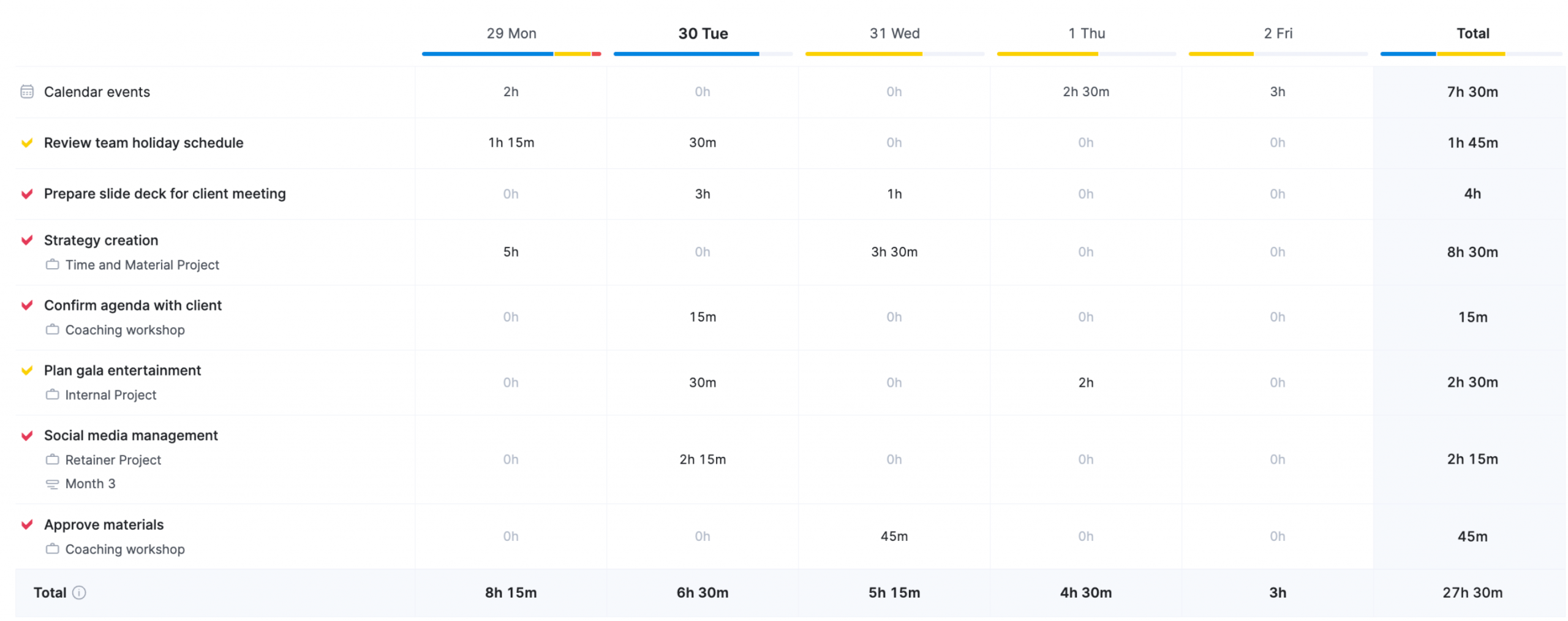Click the milestone icon beside Month 3
The height and width of the screenshot is (621, 1568).
52,484
